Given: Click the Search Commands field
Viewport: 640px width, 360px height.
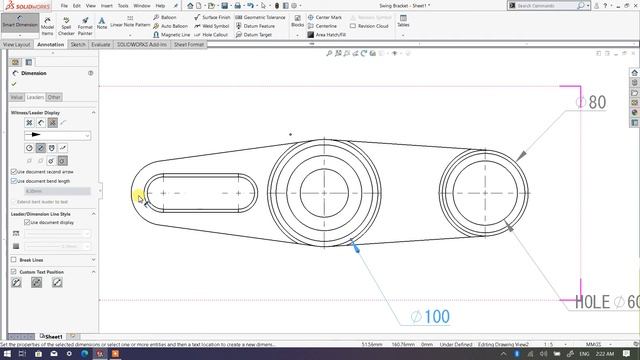Looking at the screenshot, I should (x=545, y=6).
